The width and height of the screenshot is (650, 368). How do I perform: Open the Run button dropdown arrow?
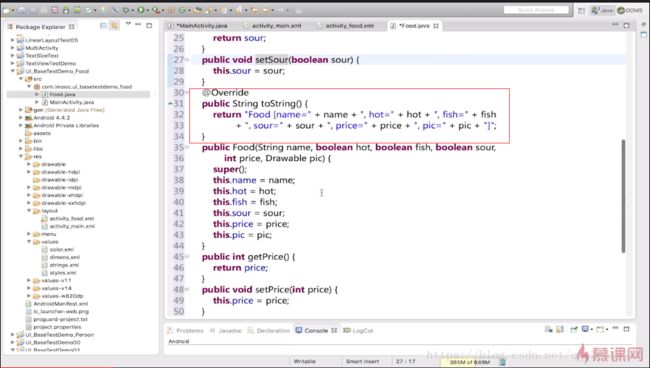click(148, 10)
